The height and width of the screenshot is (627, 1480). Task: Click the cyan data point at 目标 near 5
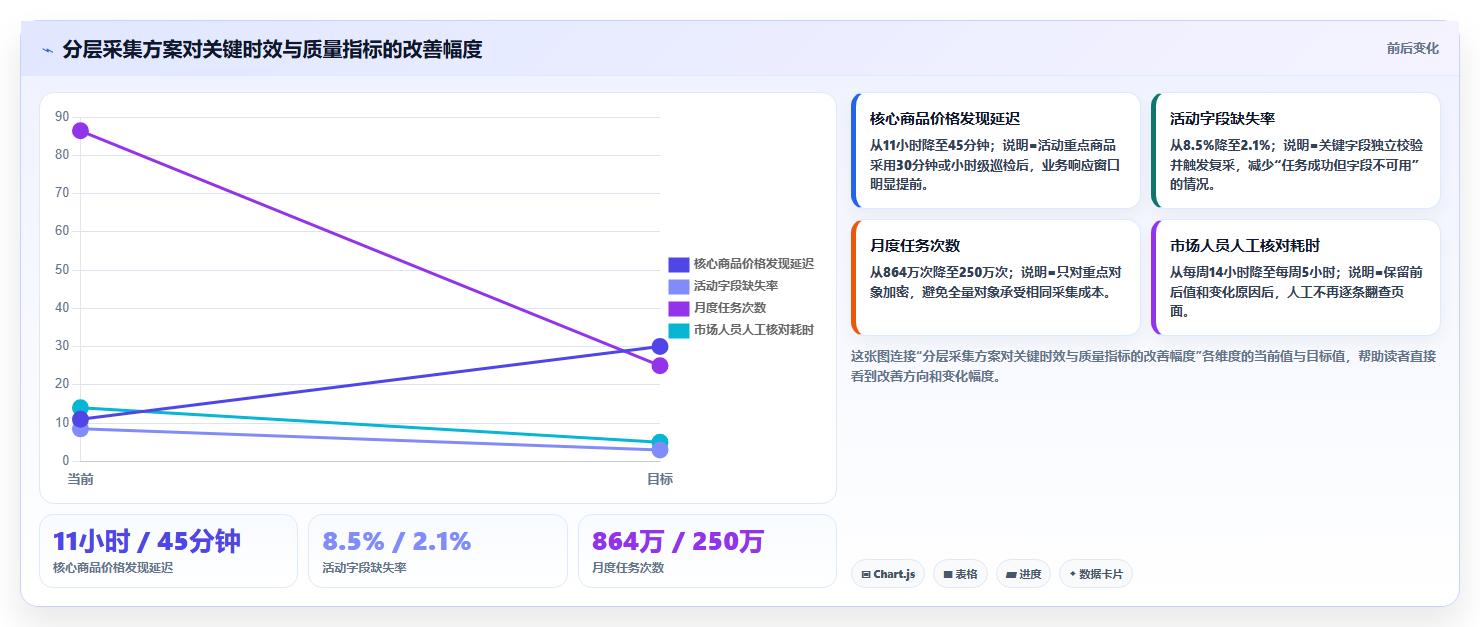[660, 442]
